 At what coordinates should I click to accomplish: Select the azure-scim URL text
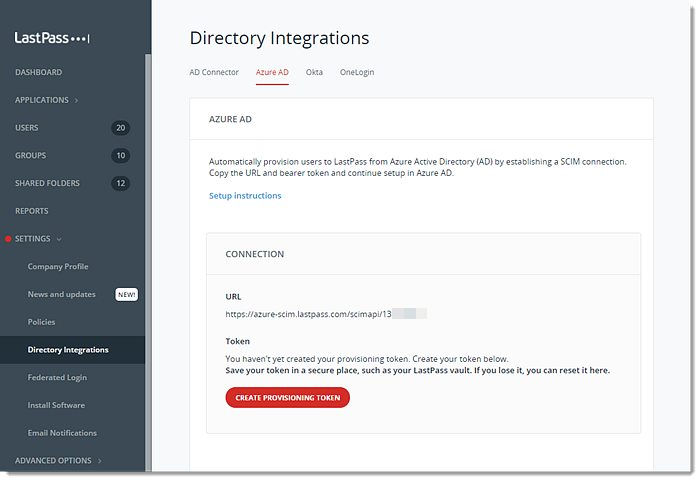[x=308, y=314]
